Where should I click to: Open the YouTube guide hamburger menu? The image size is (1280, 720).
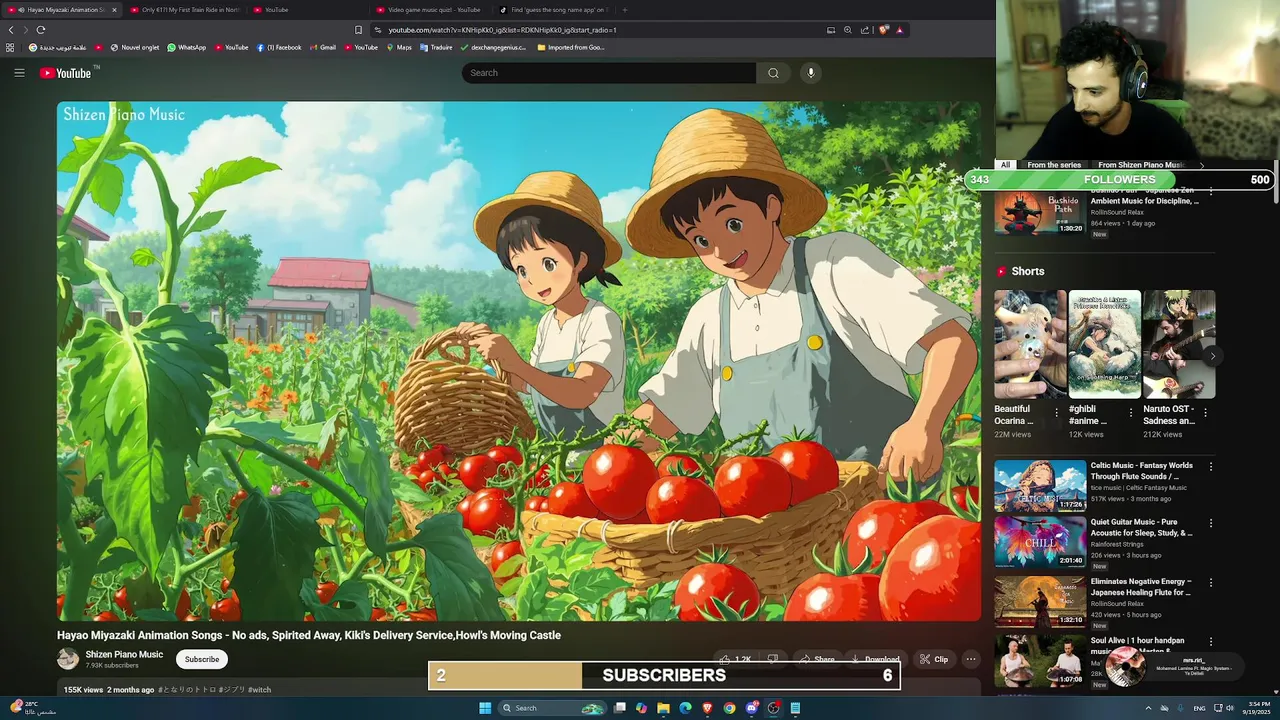pos(19,73)
